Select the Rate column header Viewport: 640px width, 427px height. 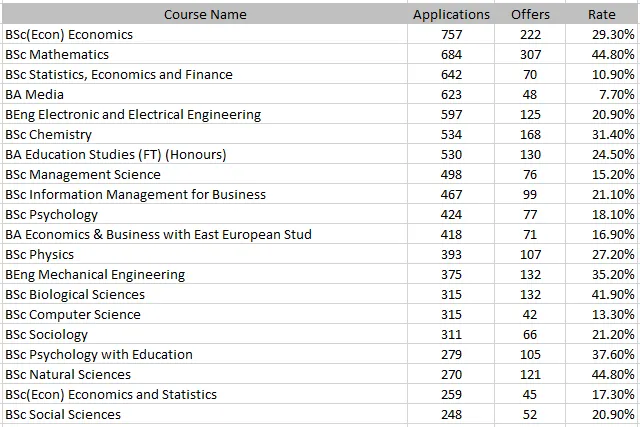coord(602,14)
